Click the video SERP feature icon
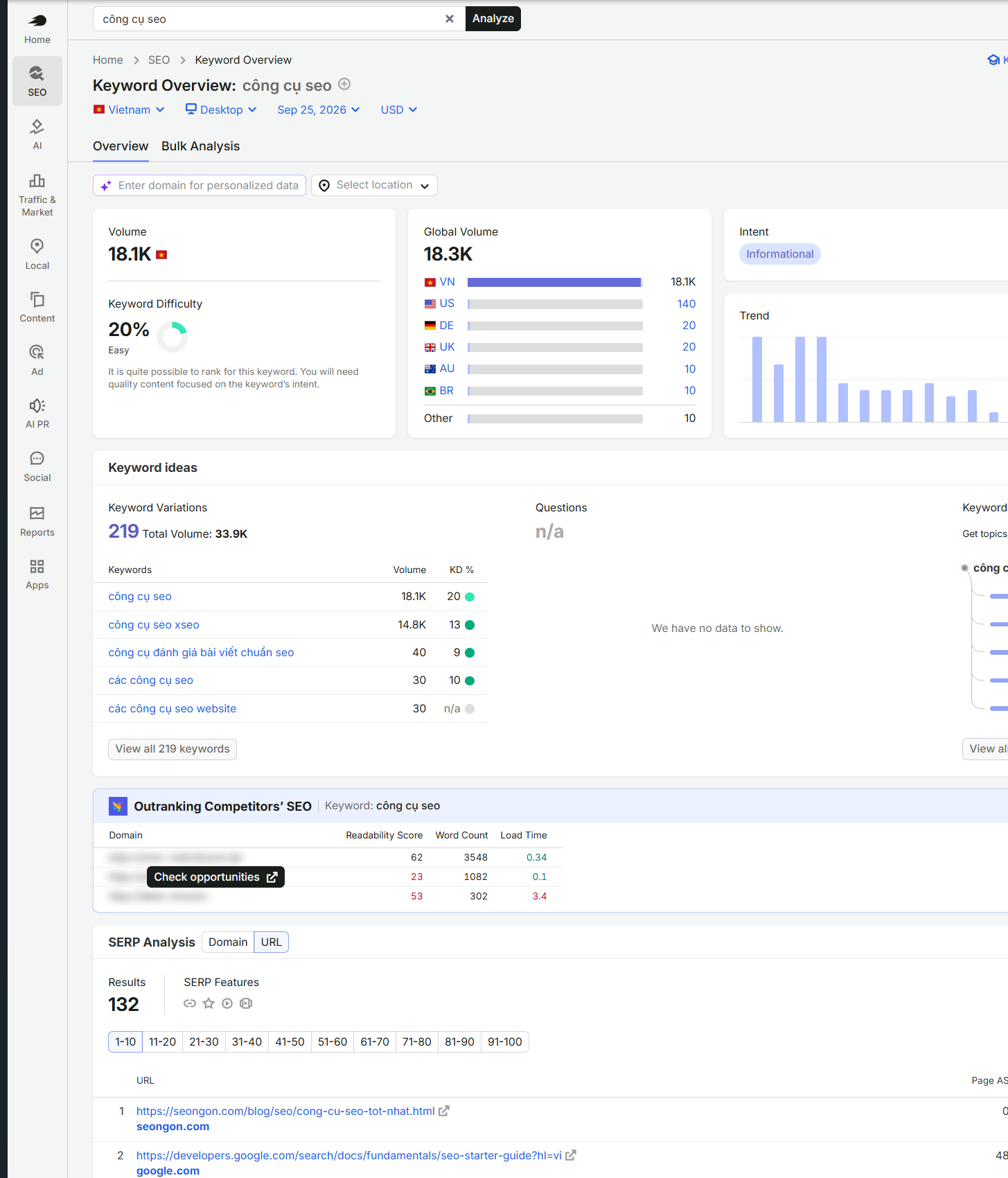 point(227,1003)
